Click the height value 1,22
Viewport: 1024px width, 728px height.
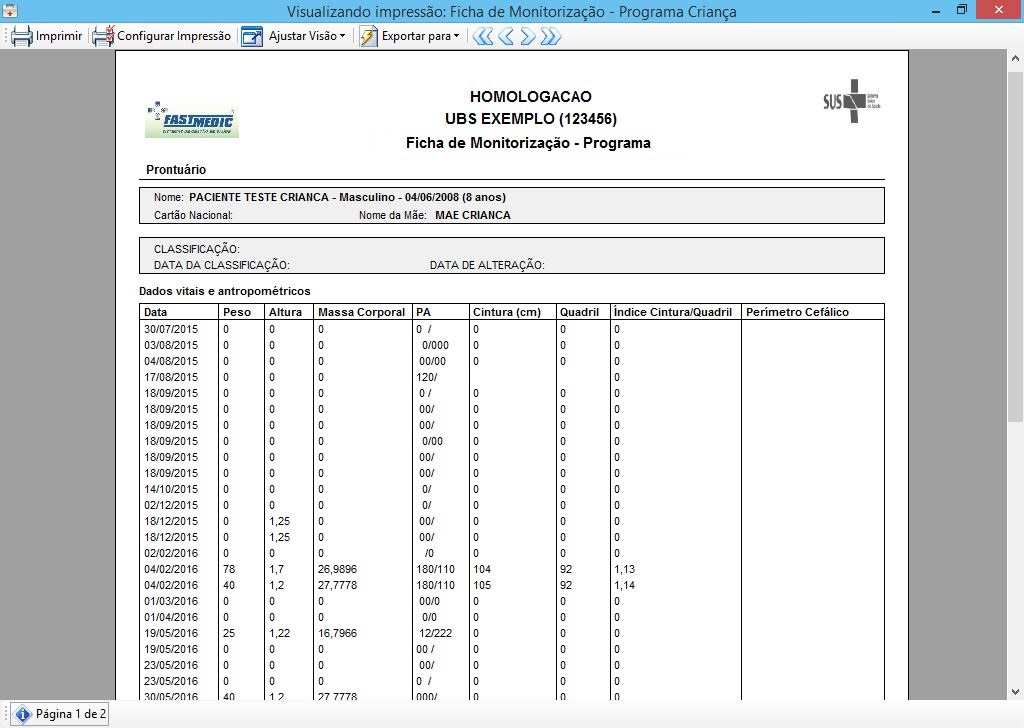click(280, 633)
